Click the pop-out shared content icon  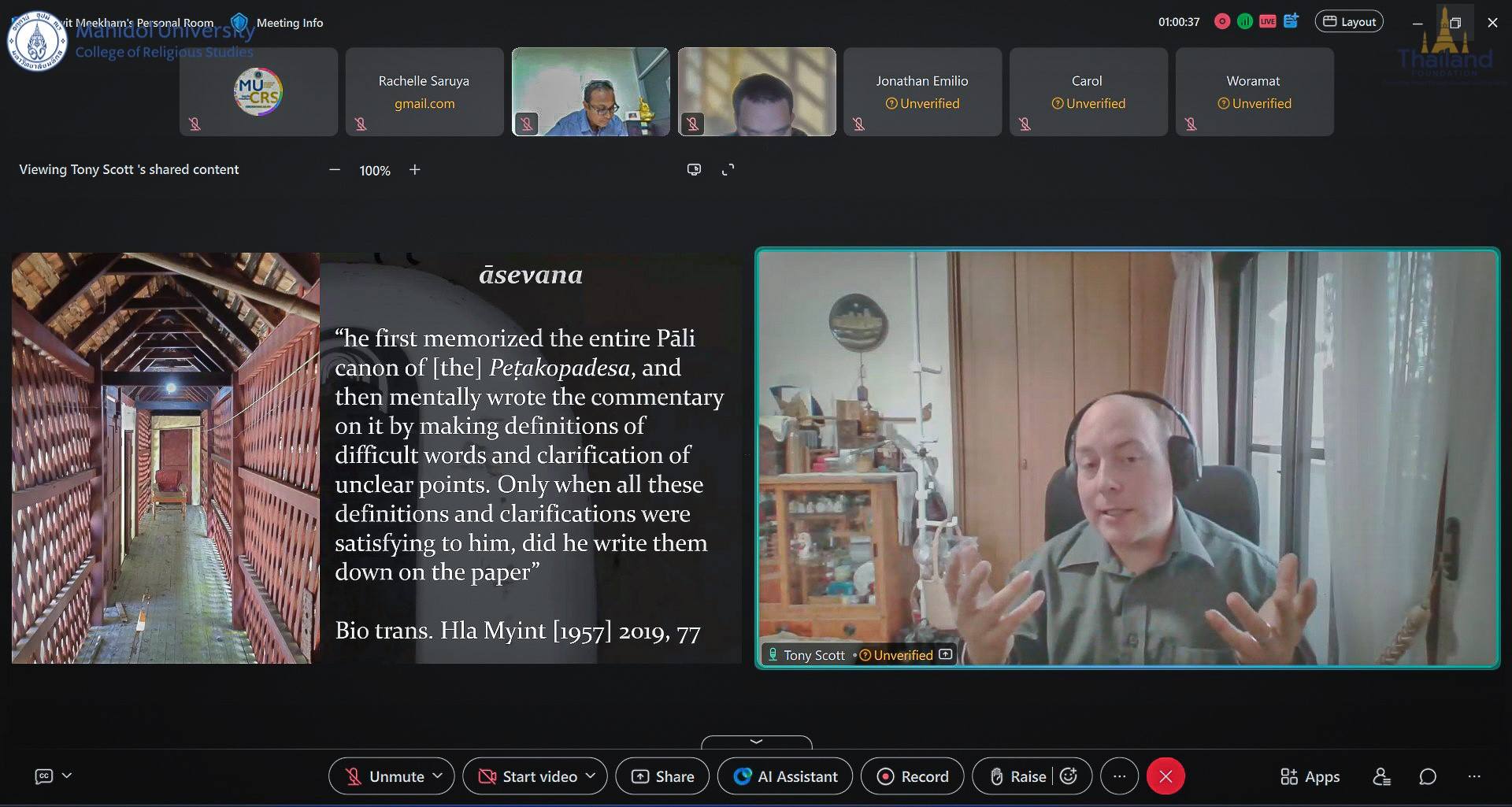(694, 170)
